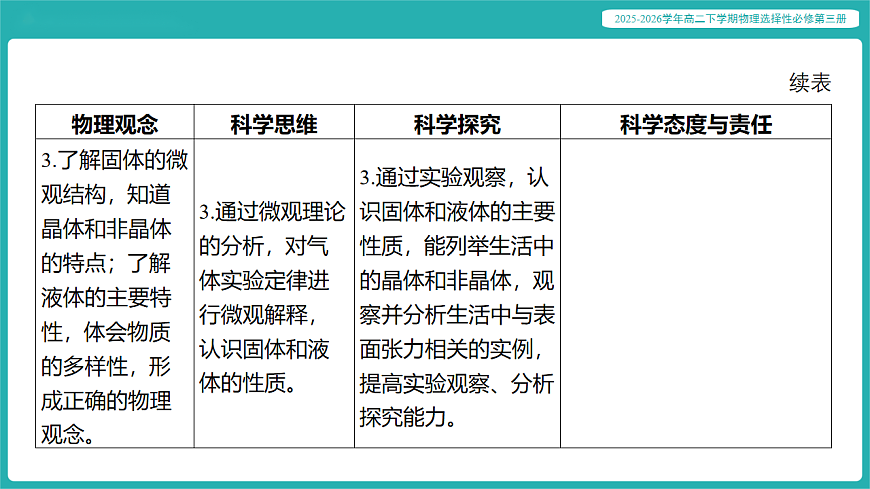Image resolution: width=870 pixels, height=489 pixels.
Task: Select the 科学态度与责任 column header
Action: point(696,122)
